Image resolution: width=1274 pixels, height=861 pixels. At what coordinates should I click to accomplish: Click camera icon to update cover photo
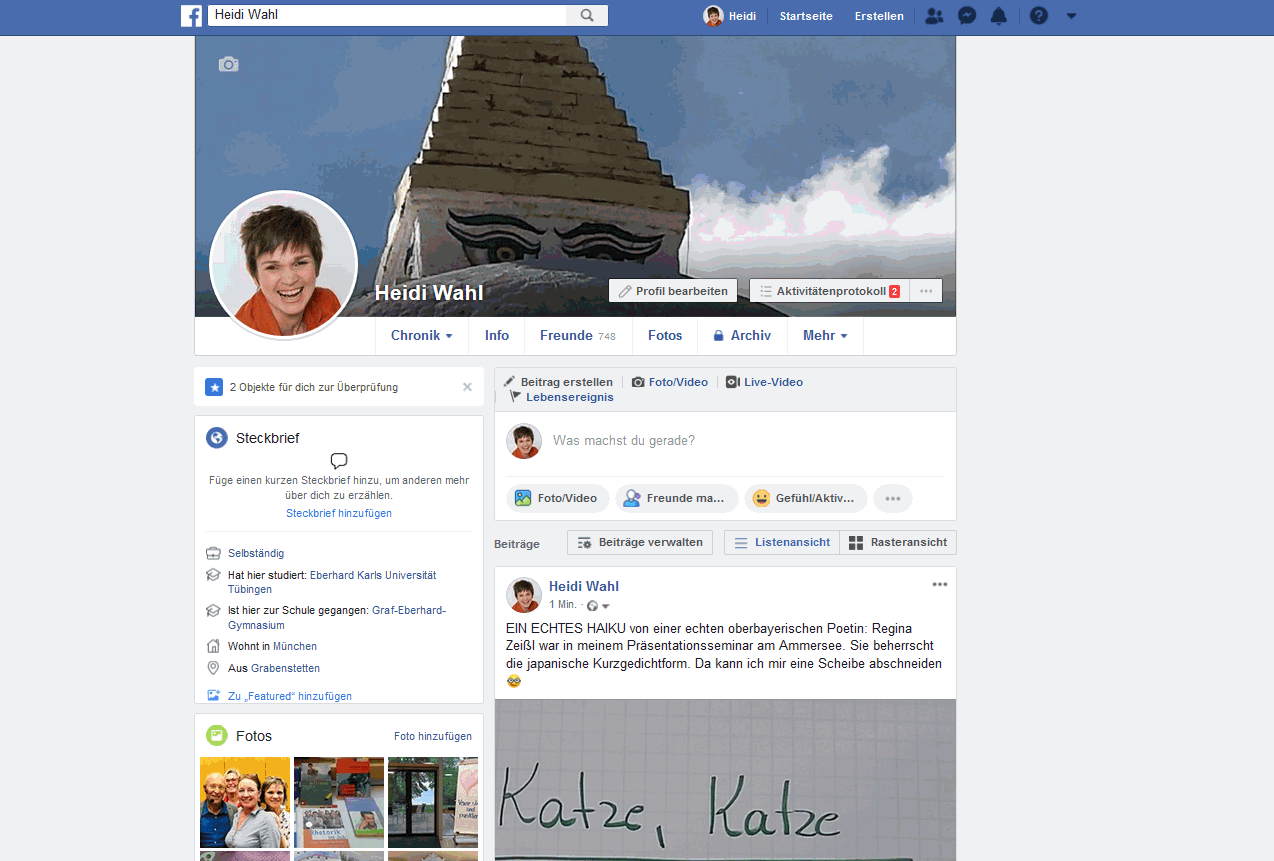pos(229,65)
